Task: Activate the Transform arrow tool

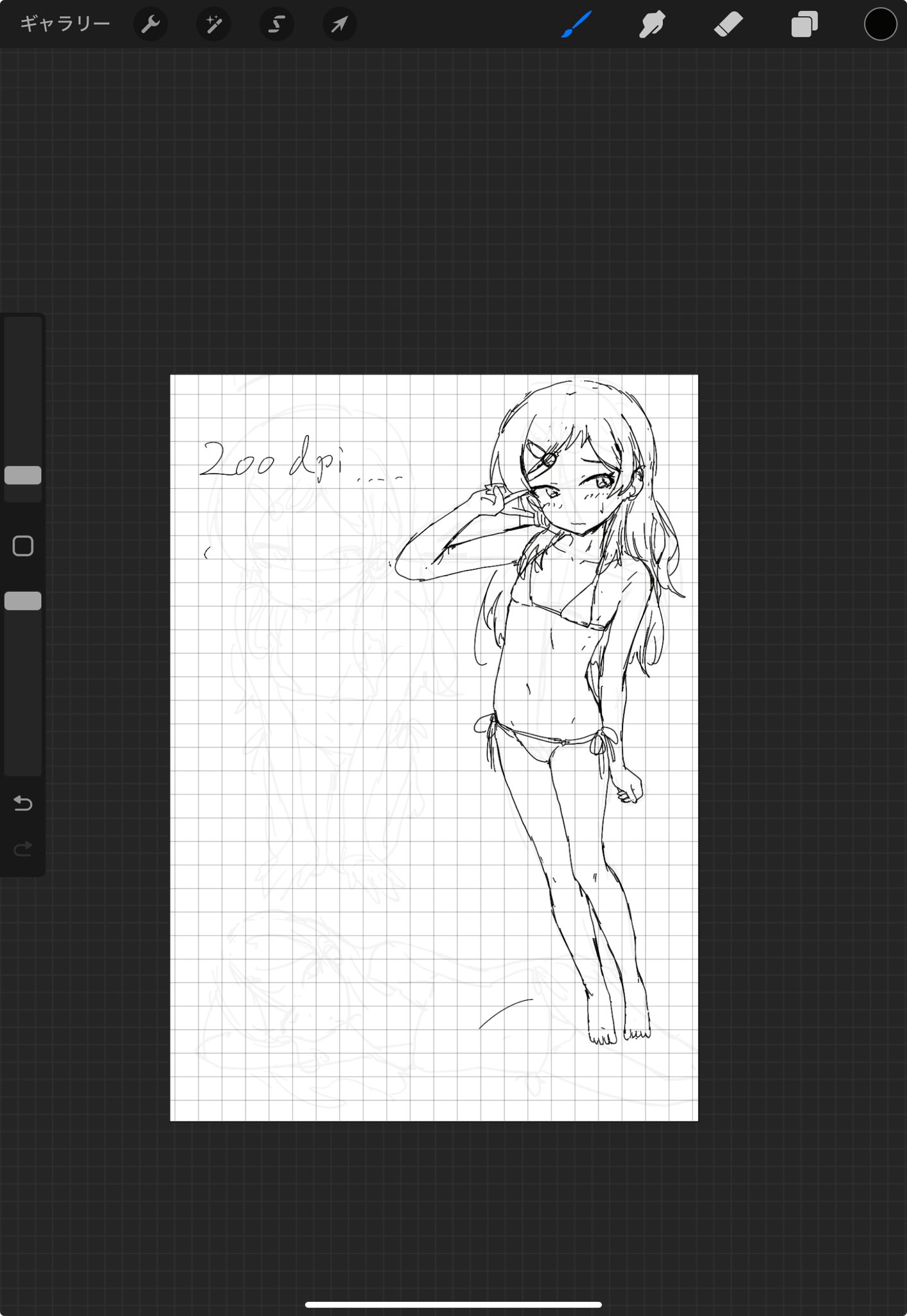Action: point(339,24)
